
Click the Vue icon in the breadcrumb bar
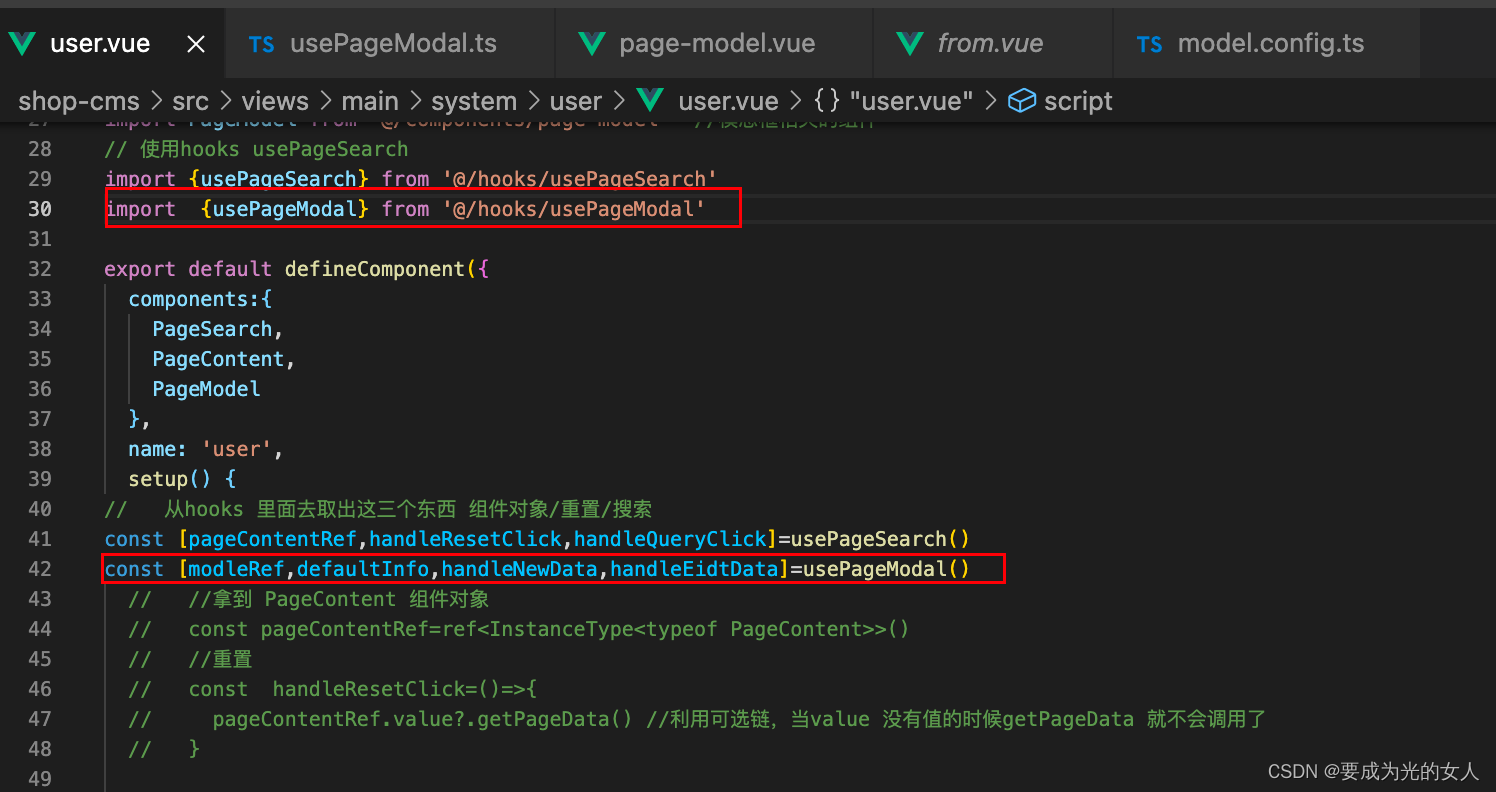pos(651,100)
